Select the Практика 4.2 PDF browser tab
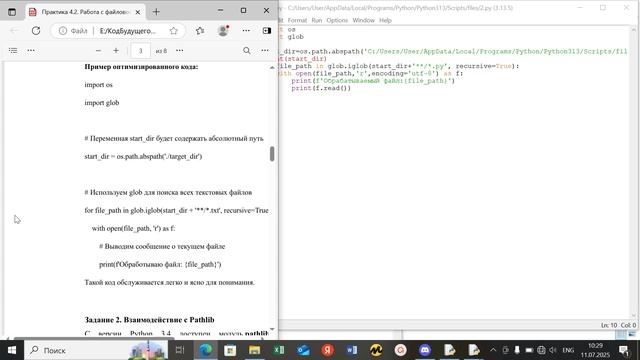640x360 pixels. click(x=85, y=12)
